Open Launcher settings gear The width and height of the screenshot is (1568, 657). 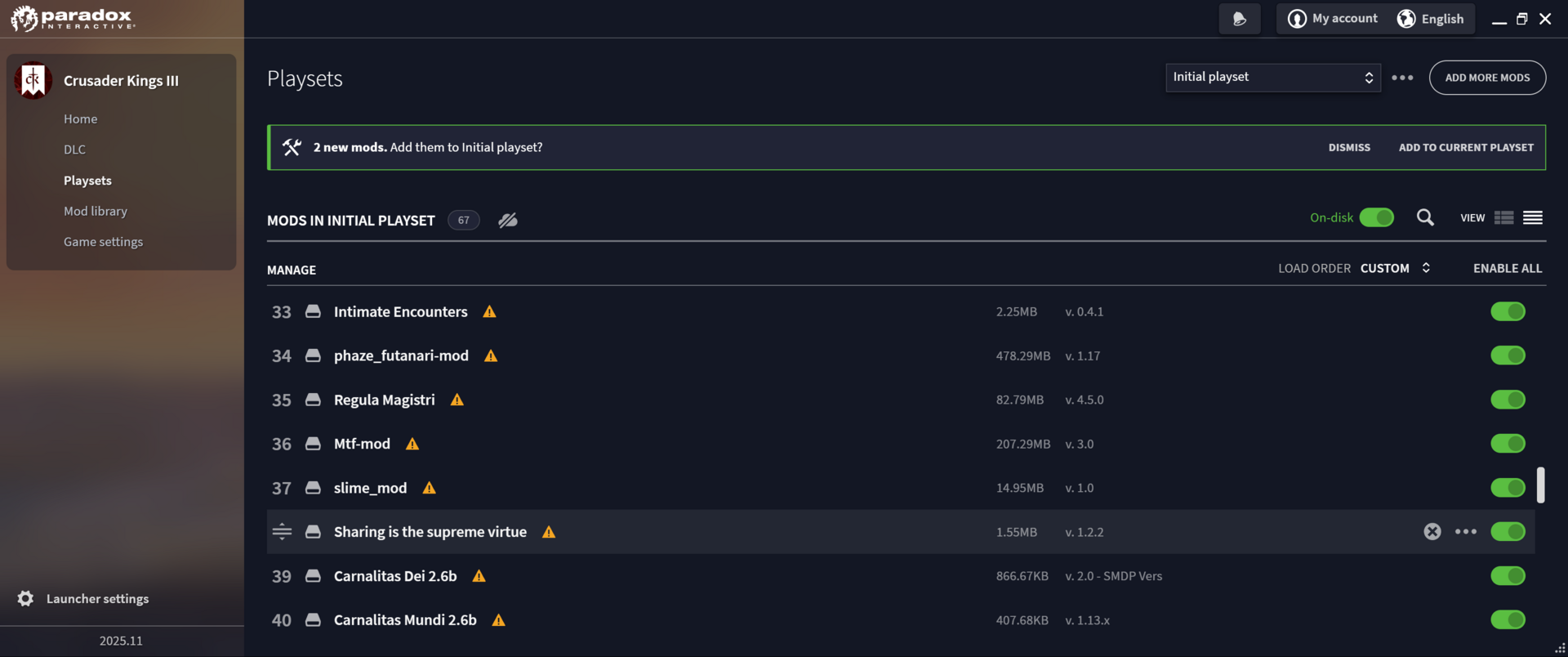pos(26,599)
